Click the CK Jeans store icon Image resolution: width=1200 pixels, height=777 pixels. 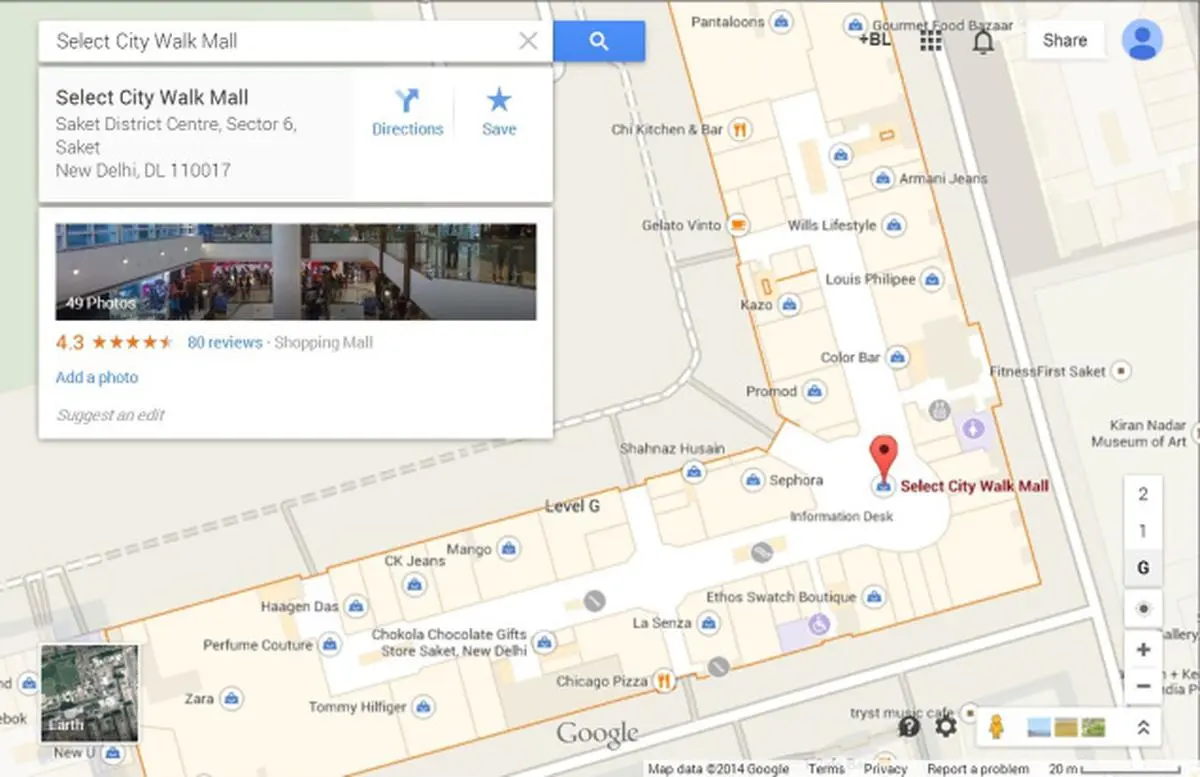[415, 585]
